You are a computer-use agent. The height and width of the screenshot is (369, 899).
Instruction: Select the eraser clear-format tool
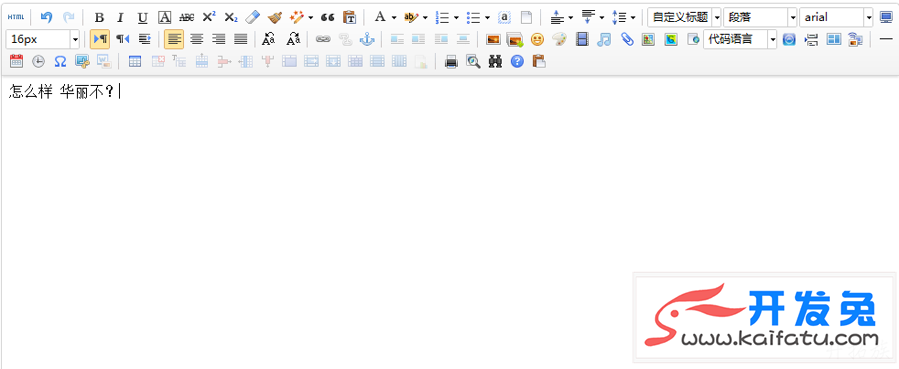pyautogui.click(x=253, y=17)
